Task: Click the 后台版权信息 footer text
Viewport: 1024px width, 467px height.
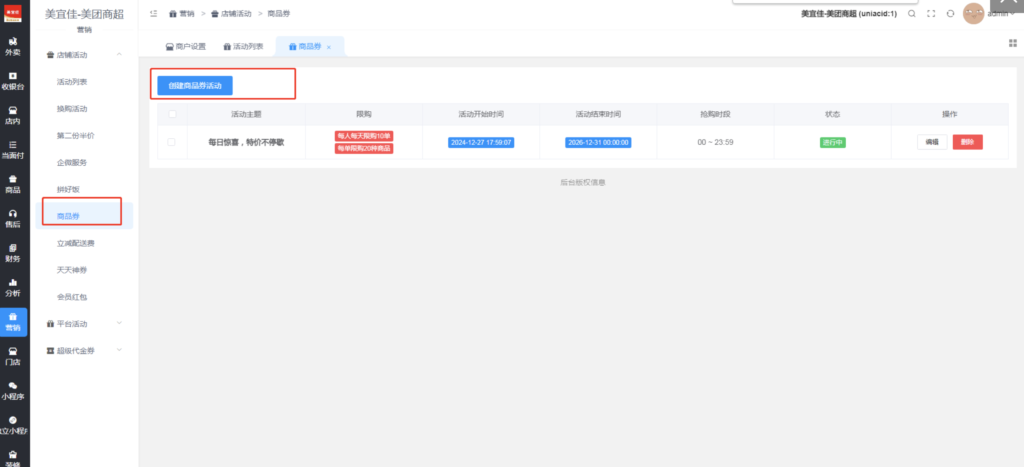Action: click(583, 183)
